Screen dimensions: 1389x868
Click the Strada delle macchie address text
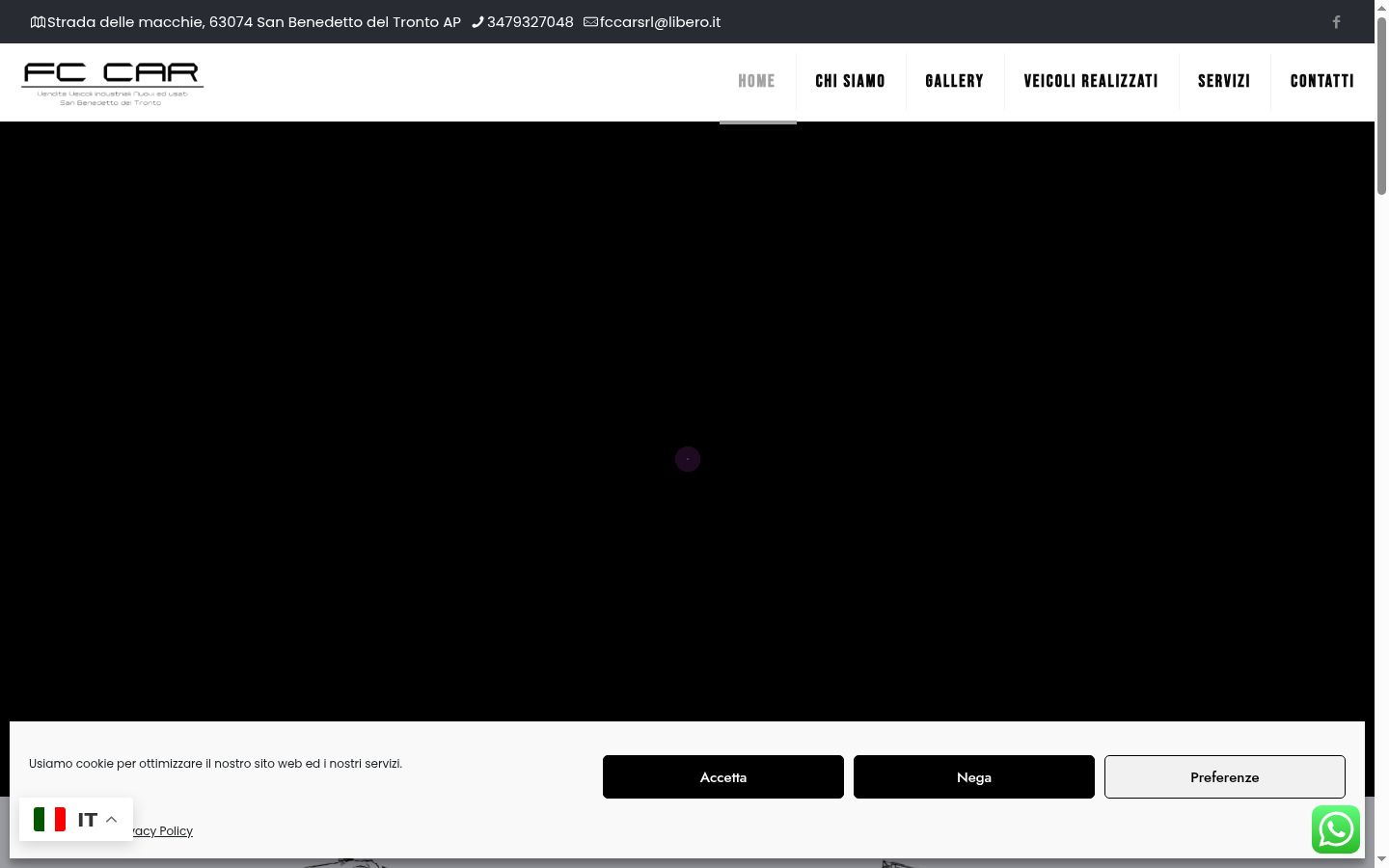click(x=254, y=22)
